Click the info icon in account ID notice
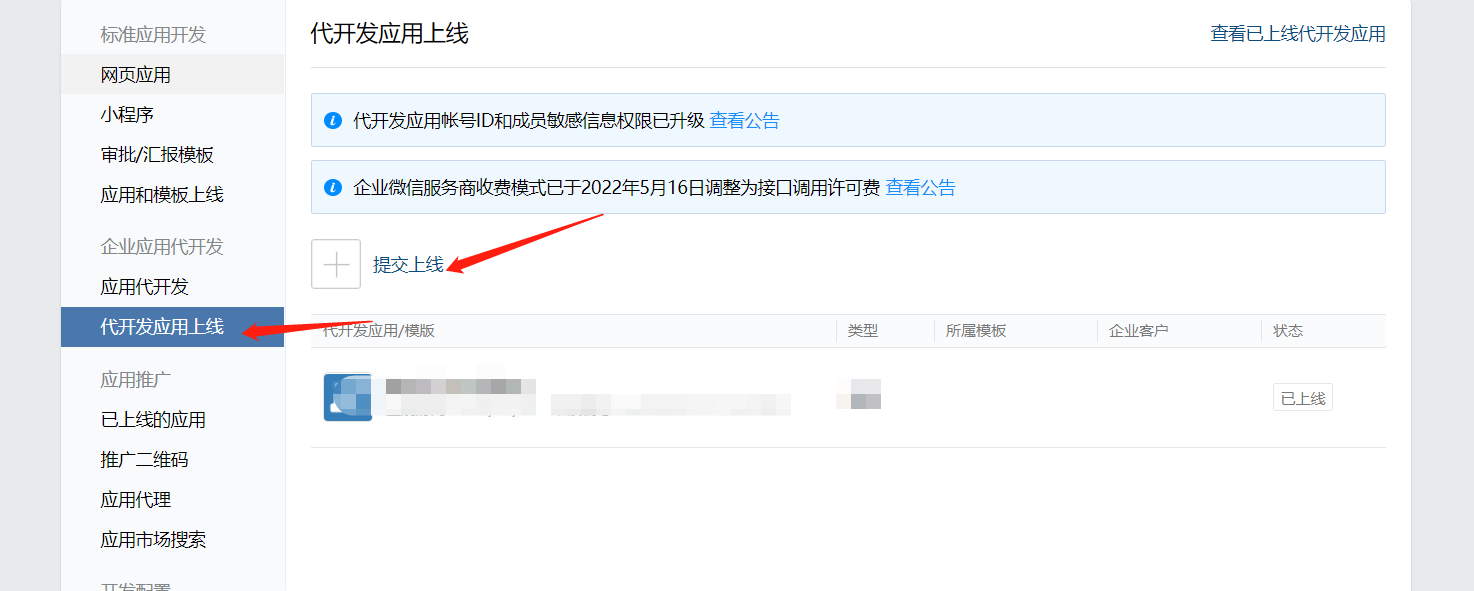The image size is (1474, 591). tap(334, 121)
